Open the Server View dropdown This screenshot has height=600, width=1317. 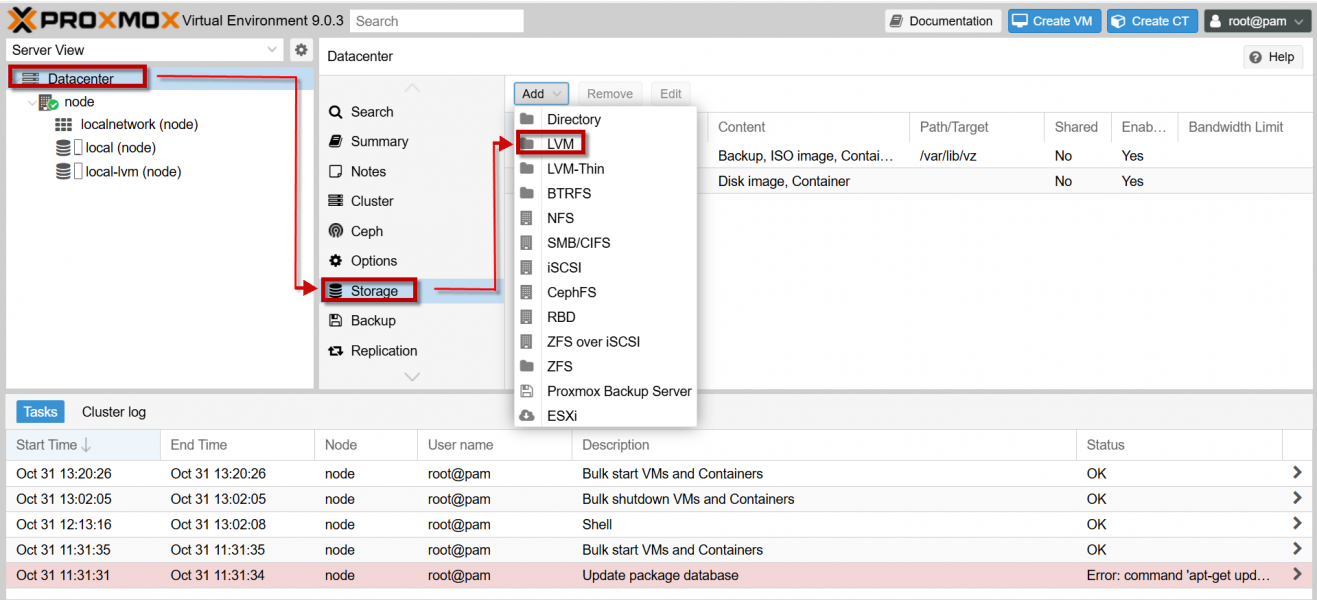273,49
